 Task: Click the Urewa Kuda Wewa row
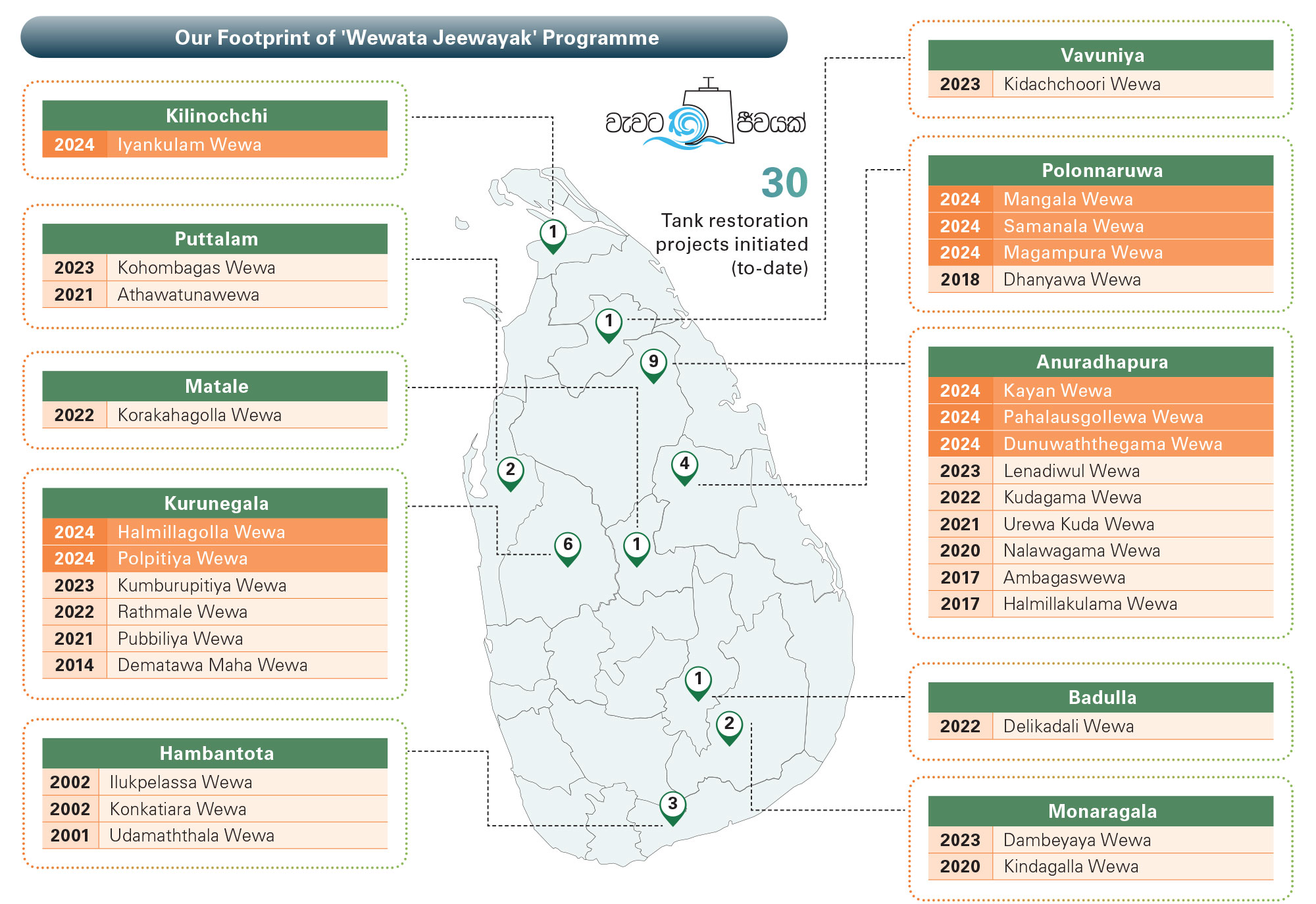[1101, 524]
